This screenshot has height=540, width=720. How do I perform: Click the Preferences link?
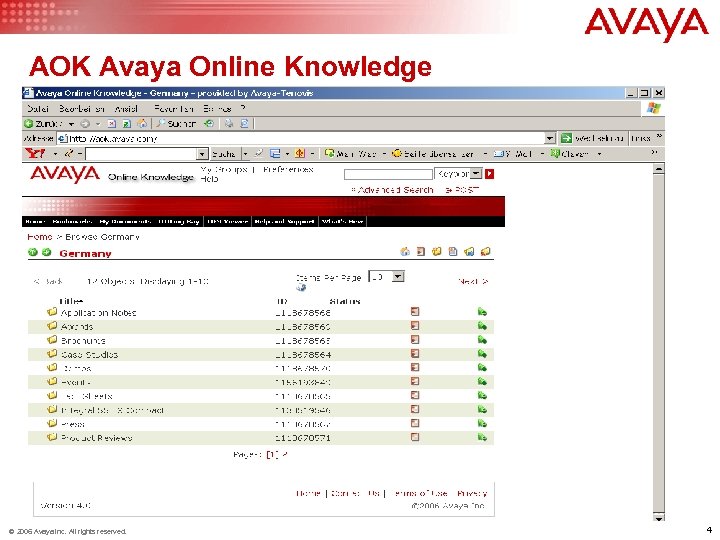288,169
